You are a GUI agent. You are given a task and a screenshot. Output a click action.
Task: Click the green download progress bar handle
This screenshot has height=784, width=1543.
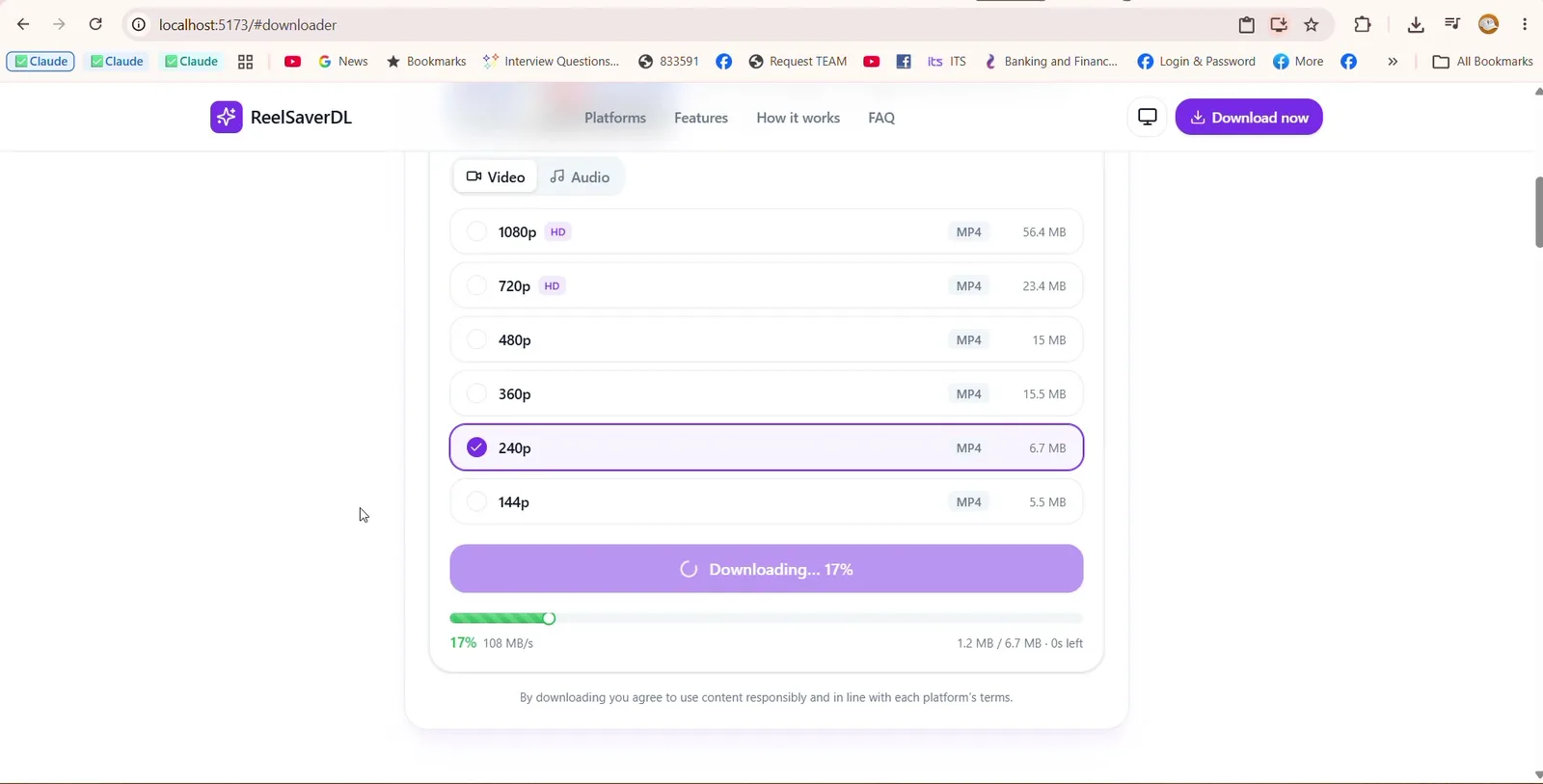tap(549, 618)
